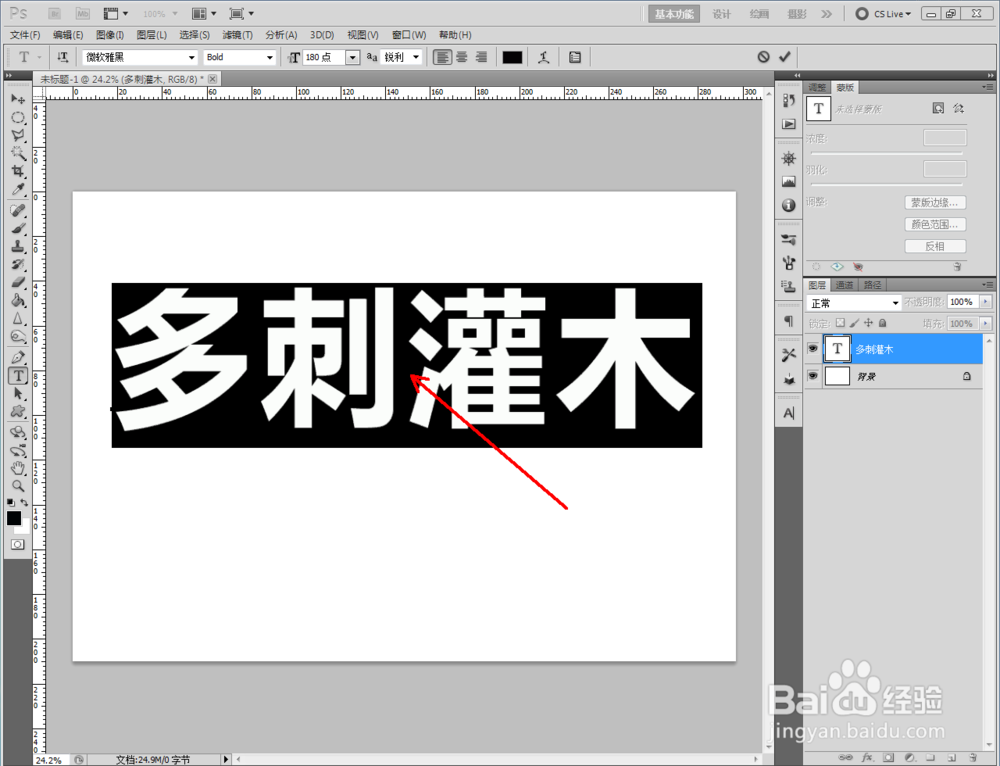Select the Crop tool
1000x766 pixels.
(x=18, y=171)
